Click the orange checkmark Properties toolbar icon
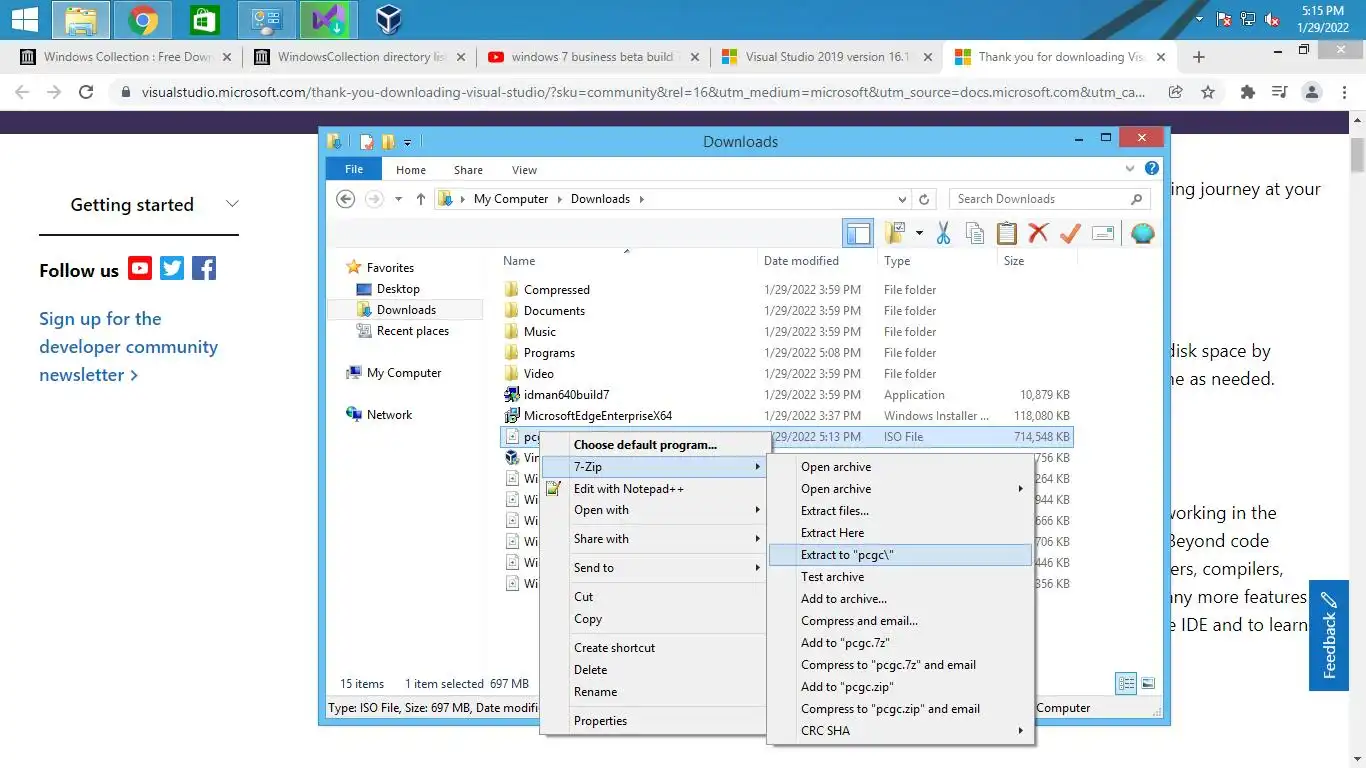 click(1070, 233)
